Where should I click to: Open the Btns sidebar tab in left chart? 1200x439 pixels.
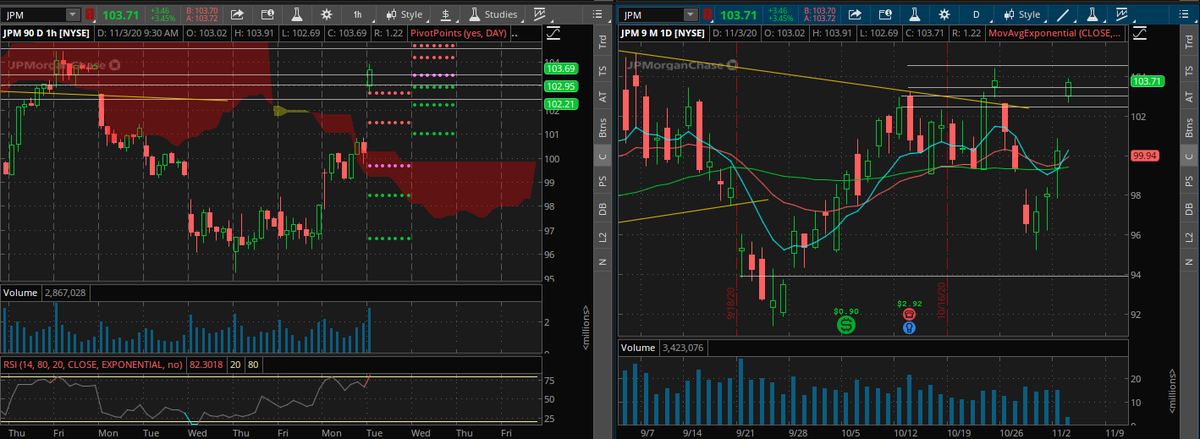[x=602, y=128]
